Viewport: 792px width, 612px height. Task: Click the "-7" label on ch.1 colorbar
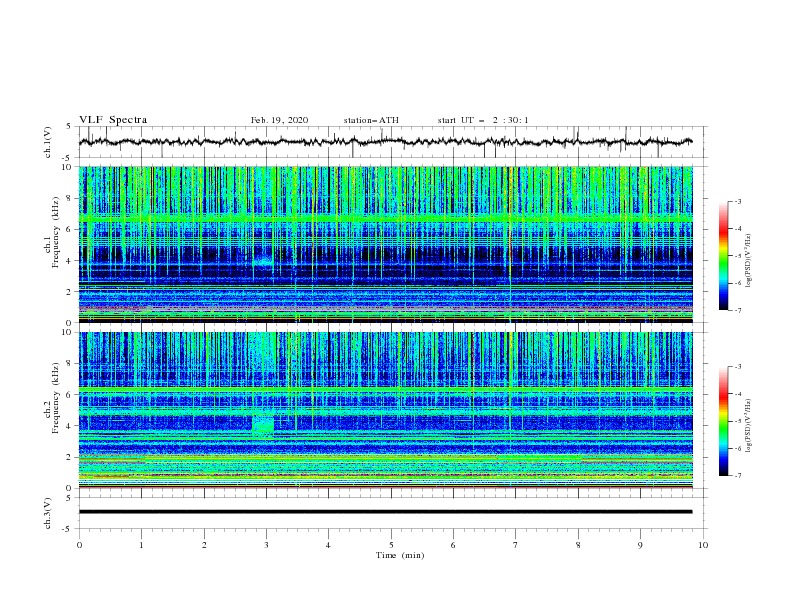click(x=738, y=310)
